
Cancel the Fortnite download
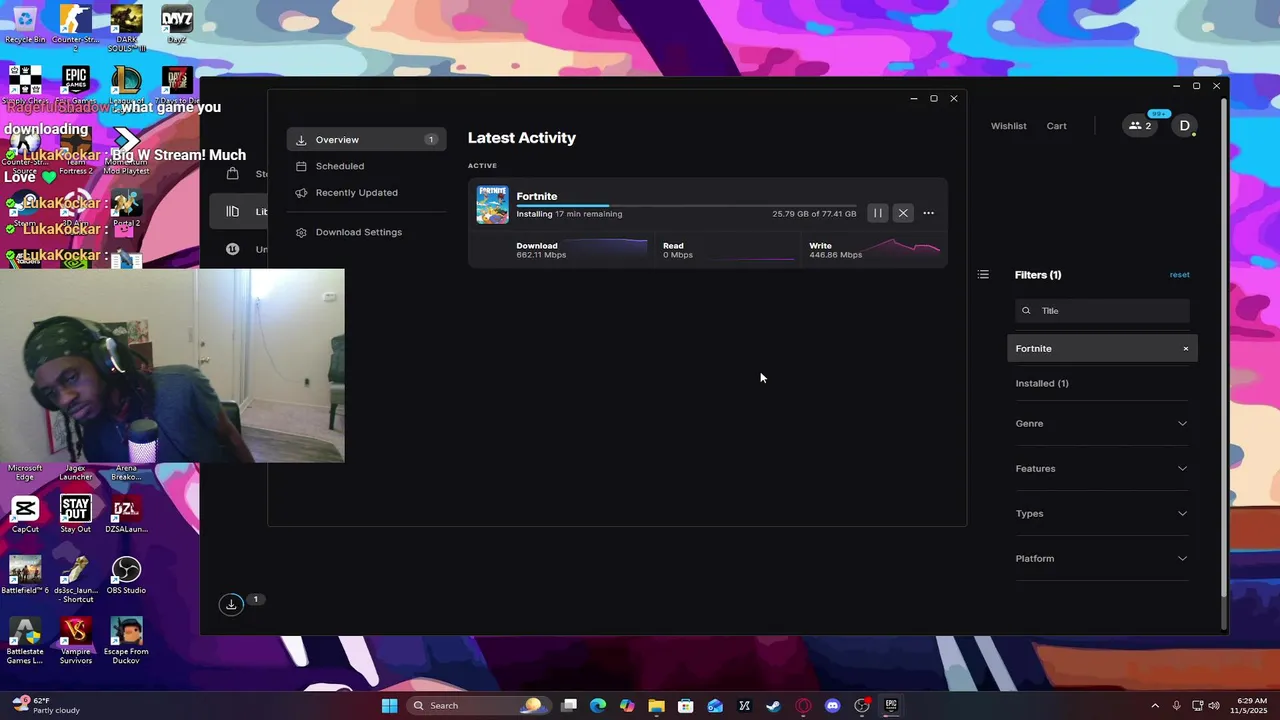tap(903, 213)
